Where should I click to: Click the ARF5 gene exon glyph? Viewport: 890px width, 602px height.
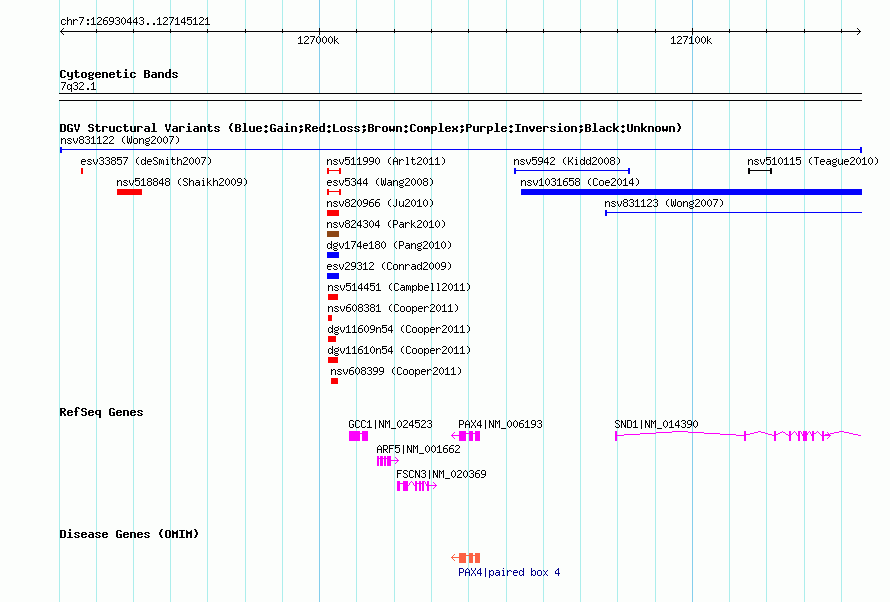(x=388, y=461)
